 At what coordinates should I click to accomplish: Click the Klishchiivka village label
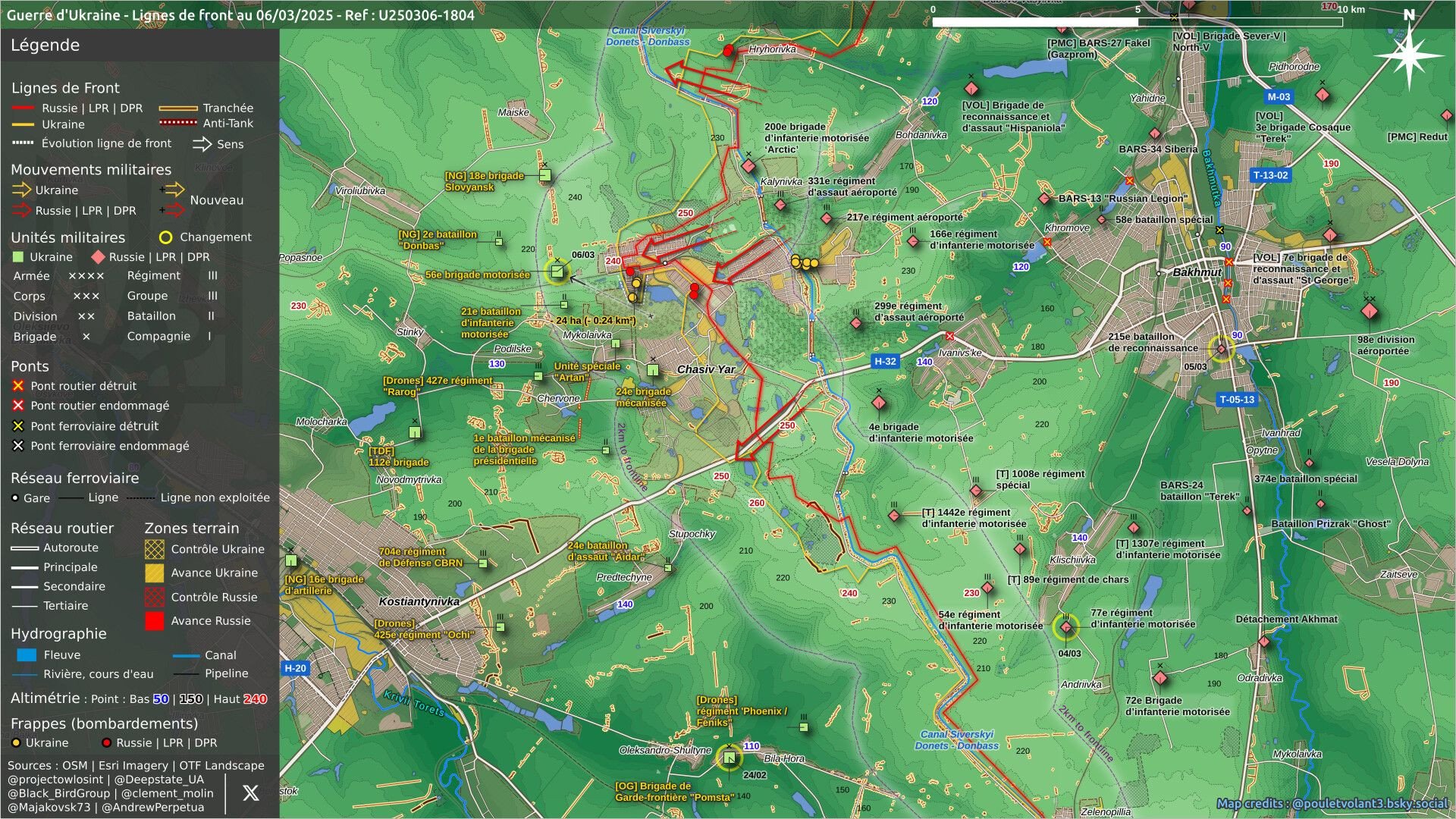pyautogui.click(x=1072, y=560)
